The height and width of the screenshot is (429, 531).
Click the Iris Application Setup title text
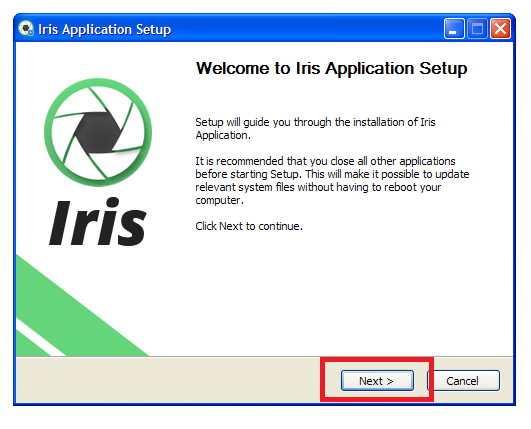(x=105, y=29)
